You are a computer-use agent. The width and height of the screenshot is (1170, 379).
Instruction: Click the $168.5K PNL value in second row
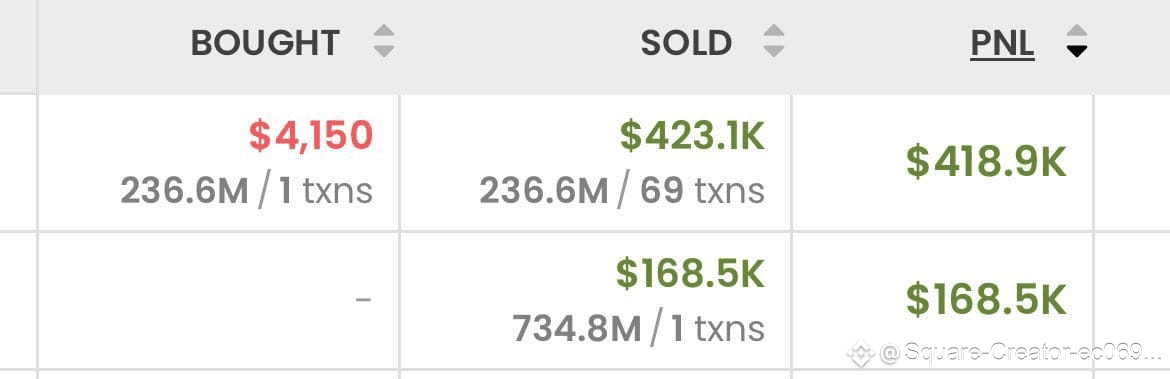click(x=986, y=300)
